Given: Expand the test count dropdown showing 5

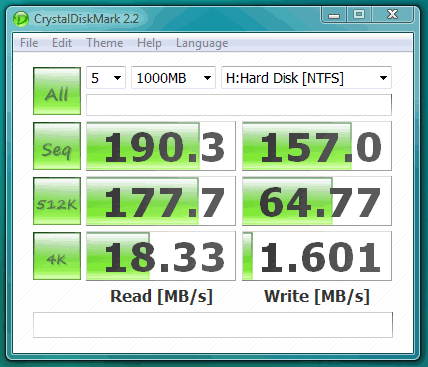Looking at the screenshot, I should (x=106, y=78).
